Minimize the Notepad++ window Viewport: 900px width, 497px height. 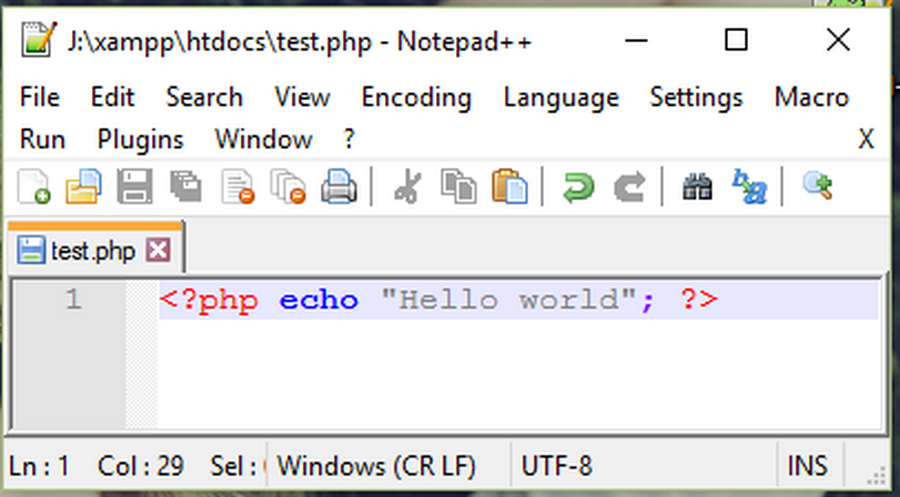pos(636,40)
